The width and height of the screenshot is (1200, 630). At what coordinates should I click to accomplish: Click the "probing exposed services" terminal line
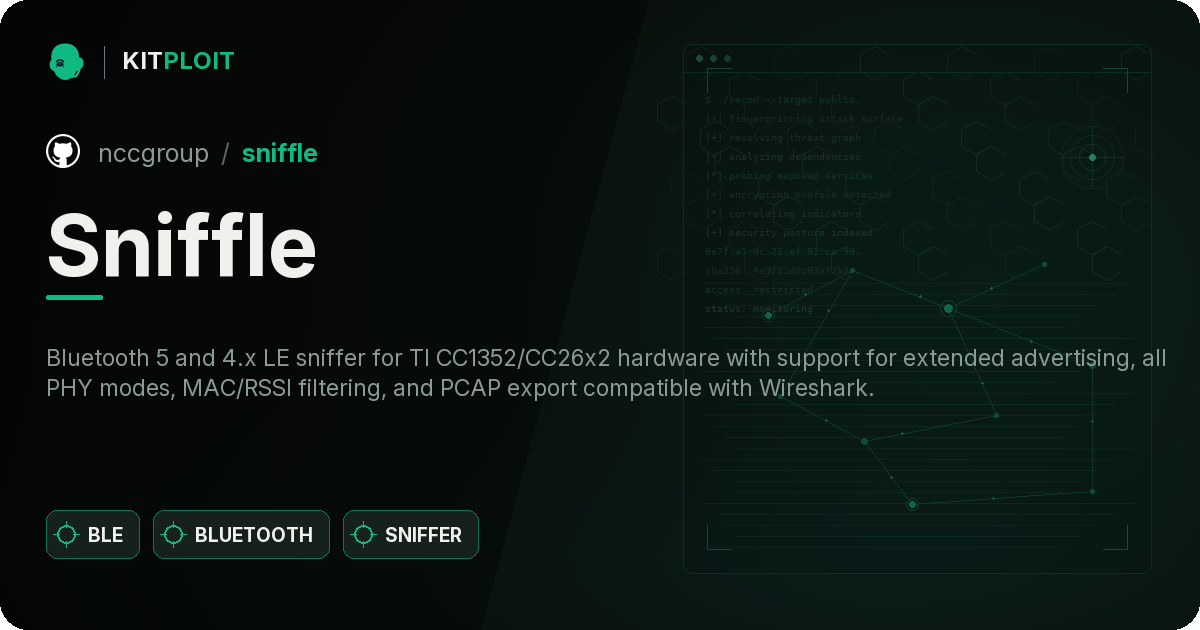789,176
